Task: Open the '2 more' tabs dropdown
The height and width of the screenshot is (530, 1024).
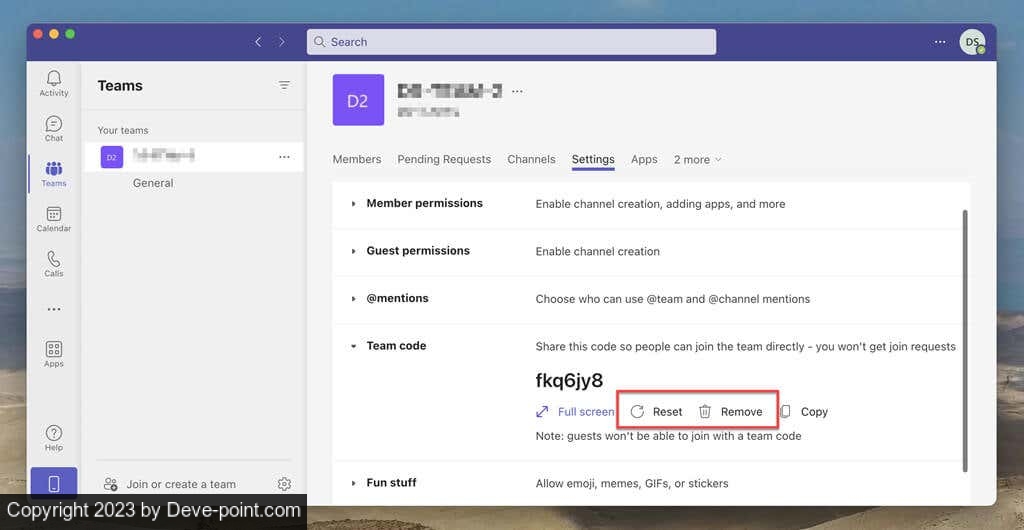Action: (x=697, y=159)
